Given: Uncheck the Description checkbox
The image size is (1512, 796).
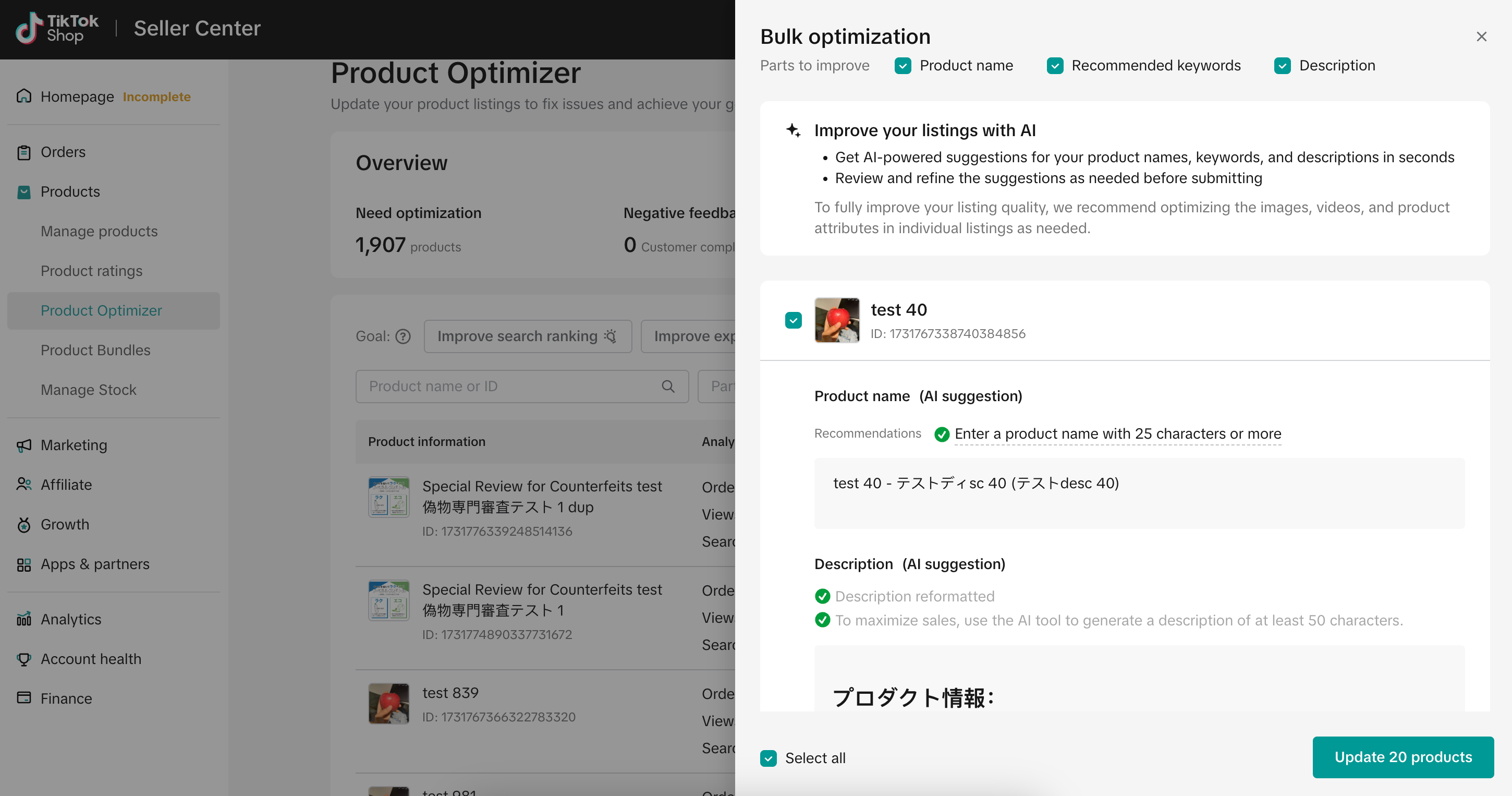Looking at the screenshot, I should tap(1283, 66).
